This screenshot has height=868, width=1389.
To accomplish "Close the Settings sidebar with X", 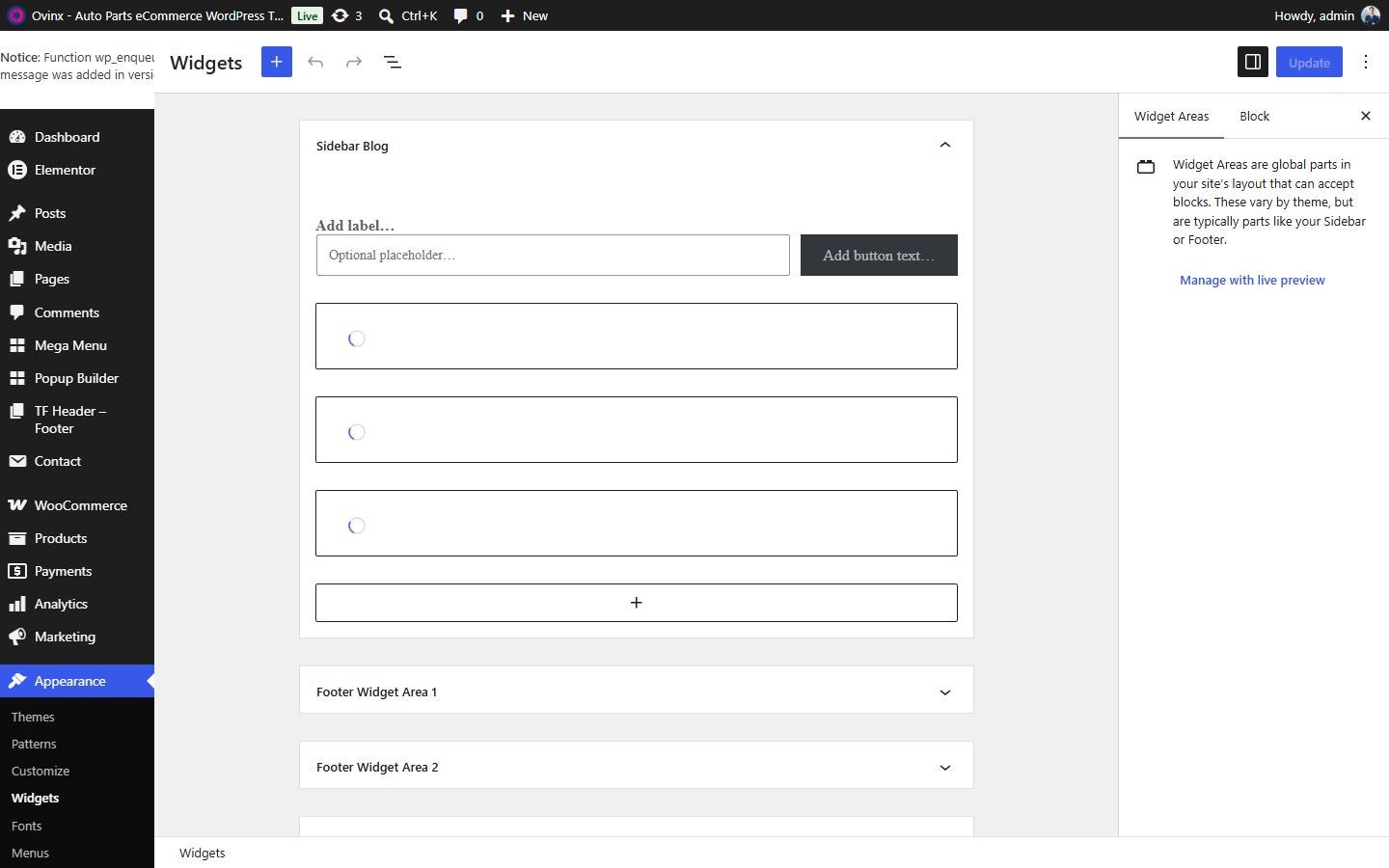I will [x=1366, y=116].
